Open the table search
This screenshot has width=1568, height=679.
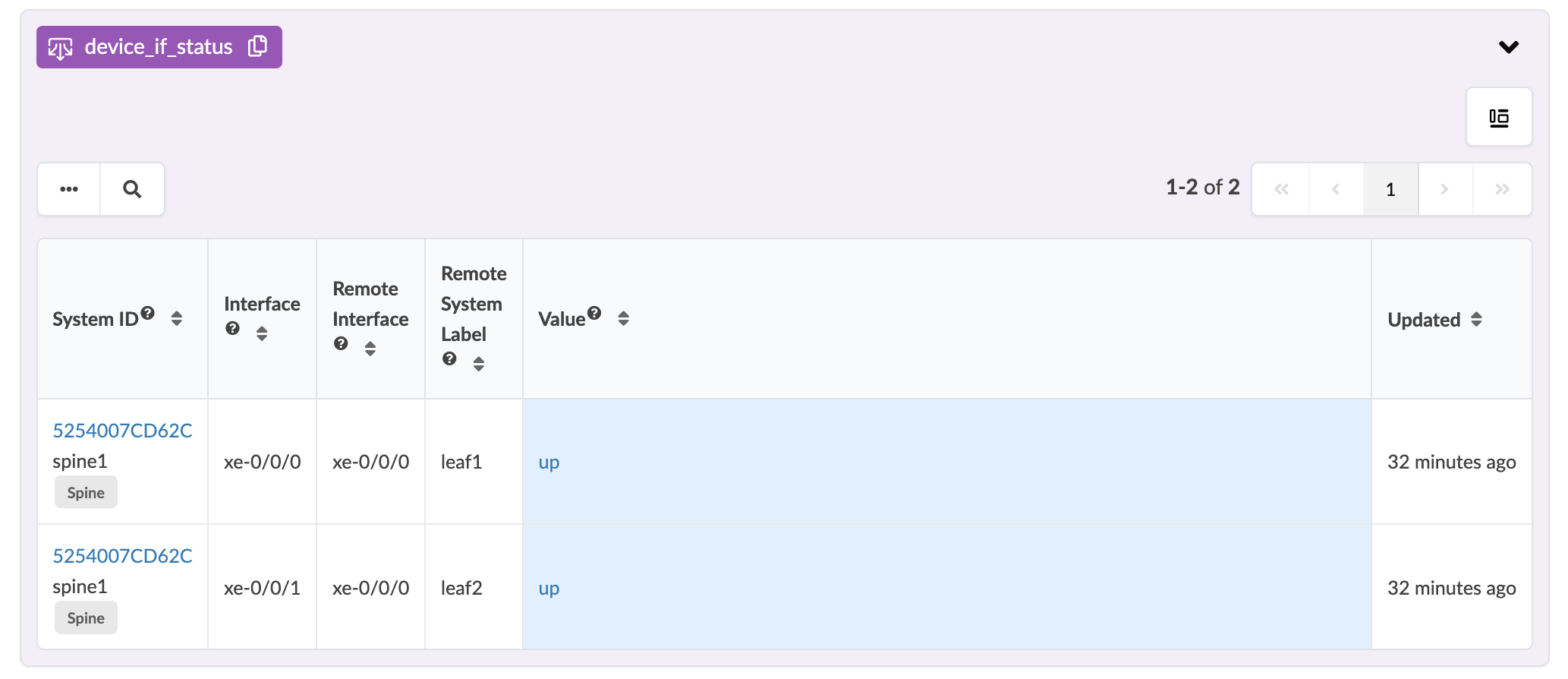point(132,189)
